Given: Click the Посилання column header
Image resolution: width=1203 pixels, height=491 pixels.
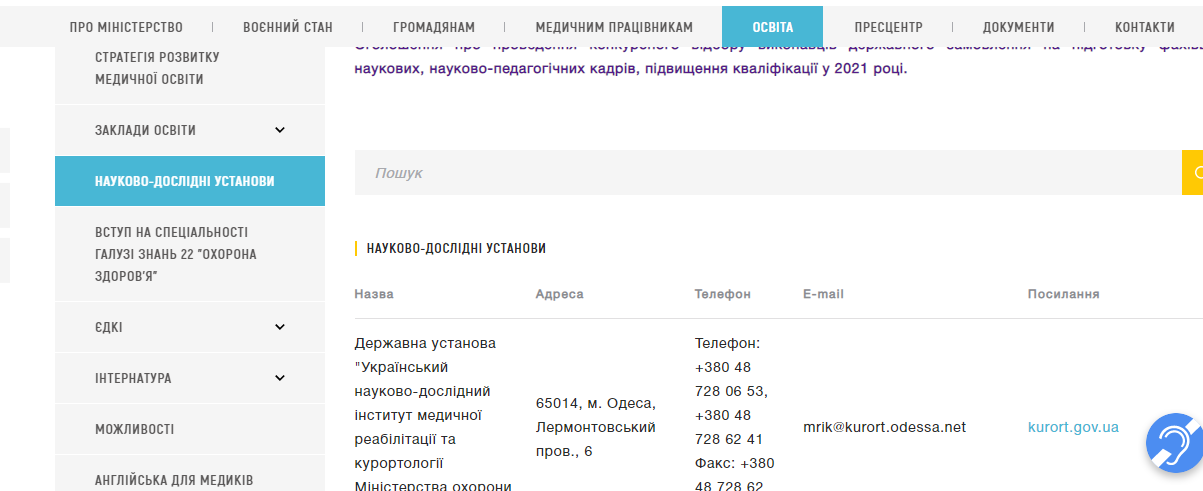Looking at the screenshot, I should (1063, 294).
